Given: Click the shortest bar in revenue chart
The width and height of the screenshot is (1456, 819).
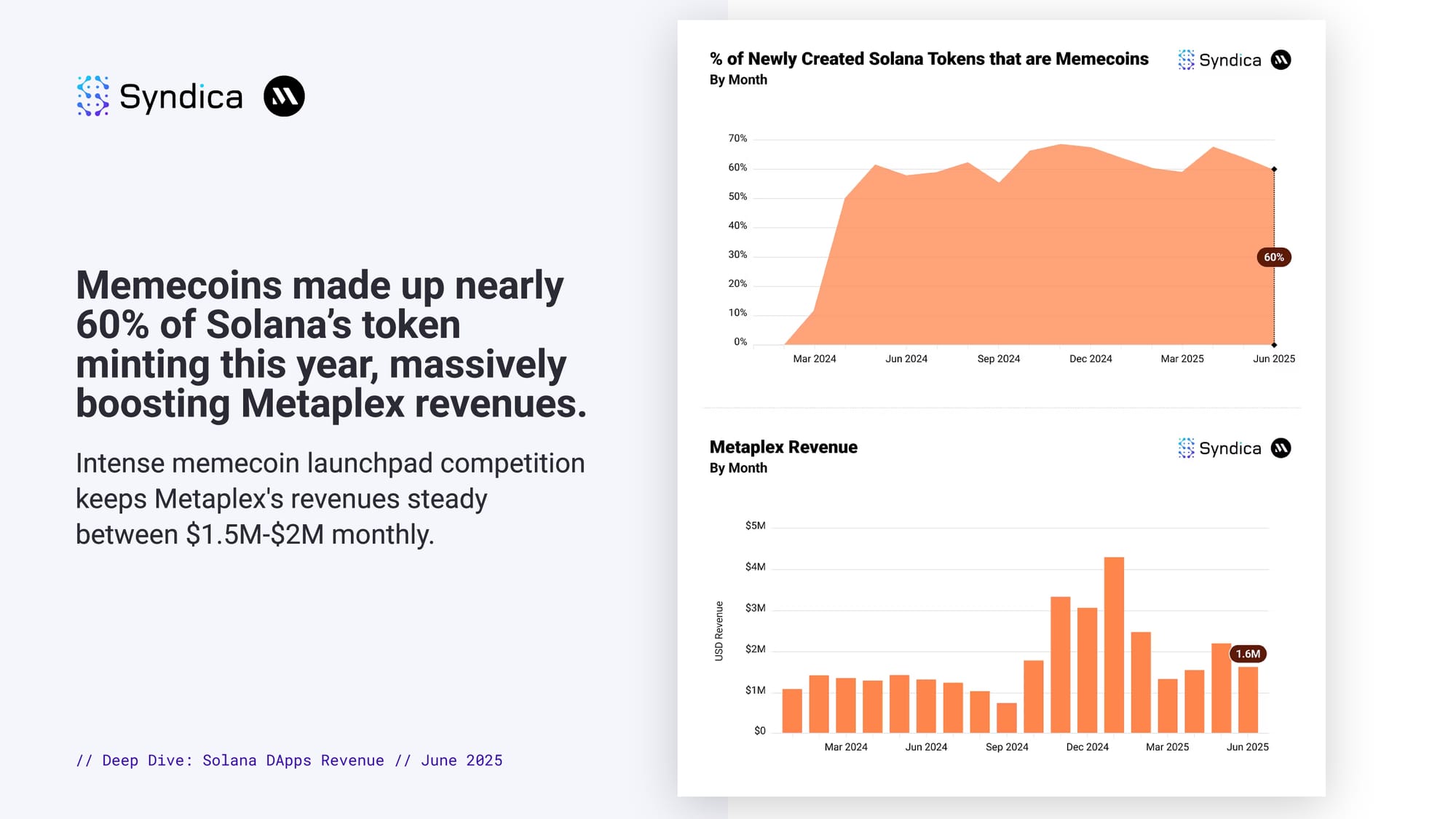Looking at the screenshot, I should pyautogui.click(x=1007, y=718).
